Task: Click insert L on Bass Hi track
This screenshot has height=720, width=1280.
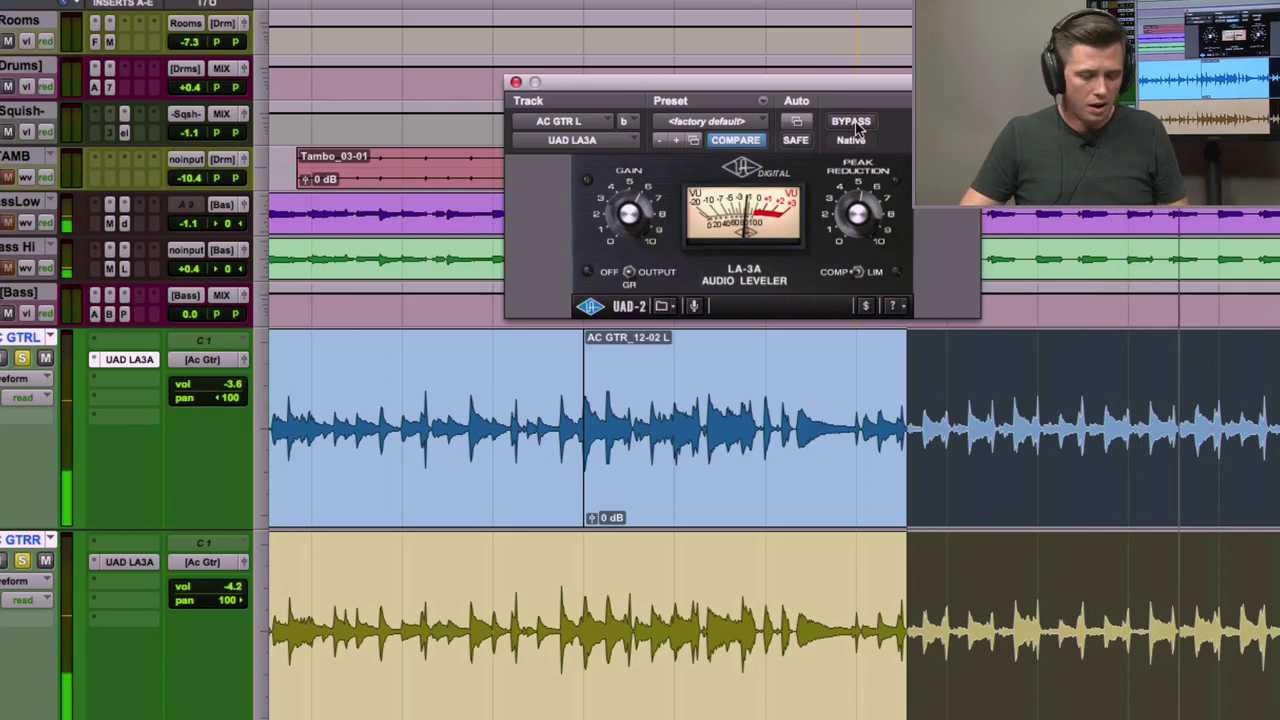Action: click(x=124, y=268)
